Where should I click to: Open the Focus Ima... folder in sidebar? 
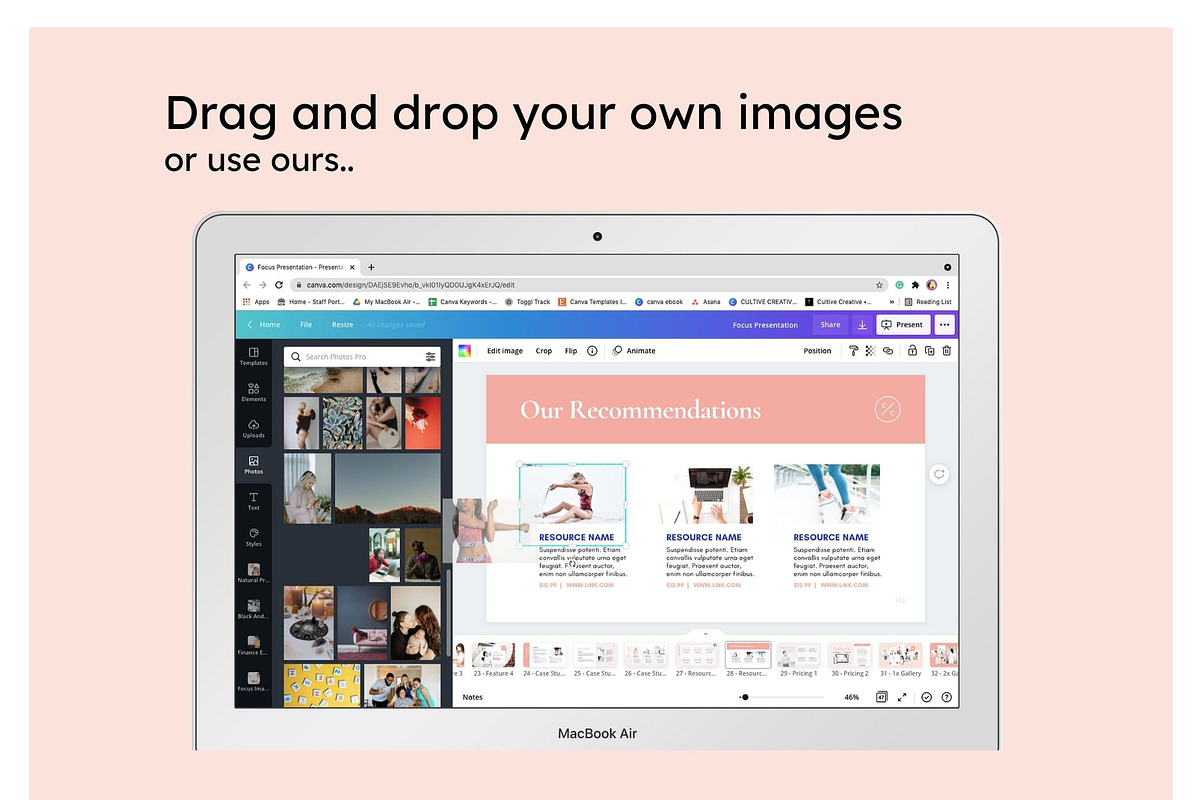pyautogui.click(x=253, y=682)
